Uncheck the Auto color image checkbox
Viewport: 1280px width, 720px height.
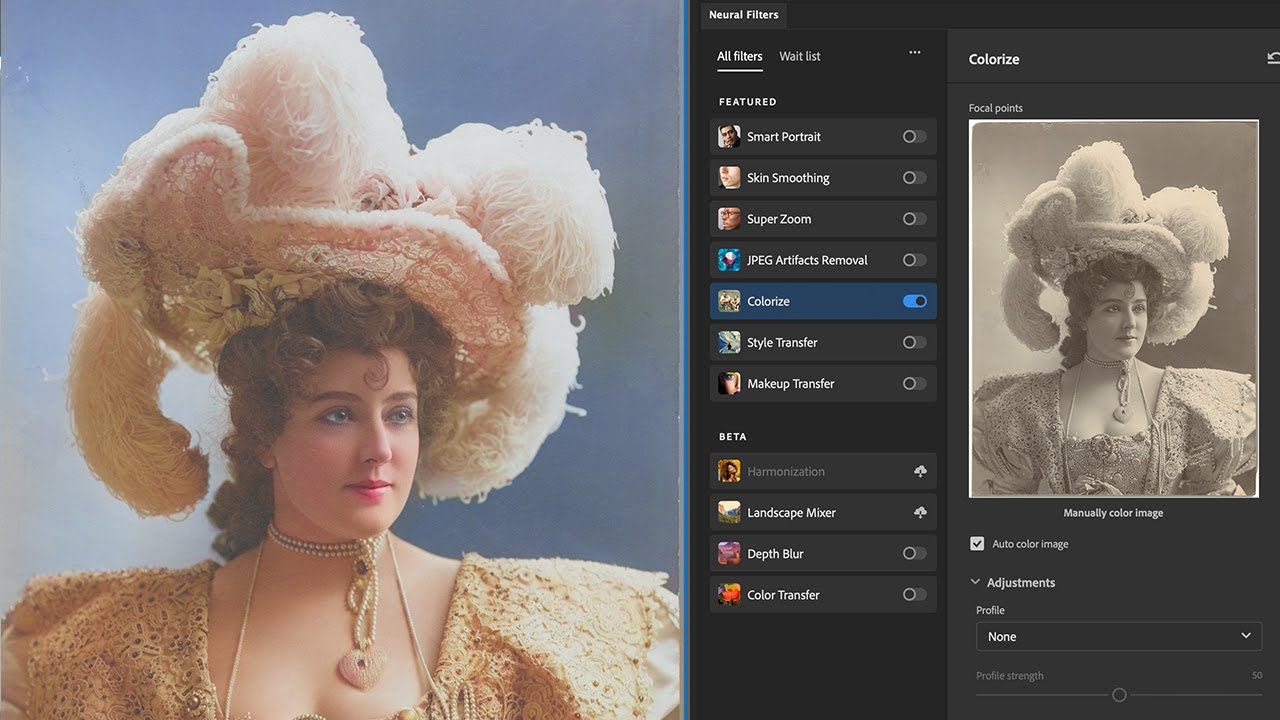(x=977, y=544)
